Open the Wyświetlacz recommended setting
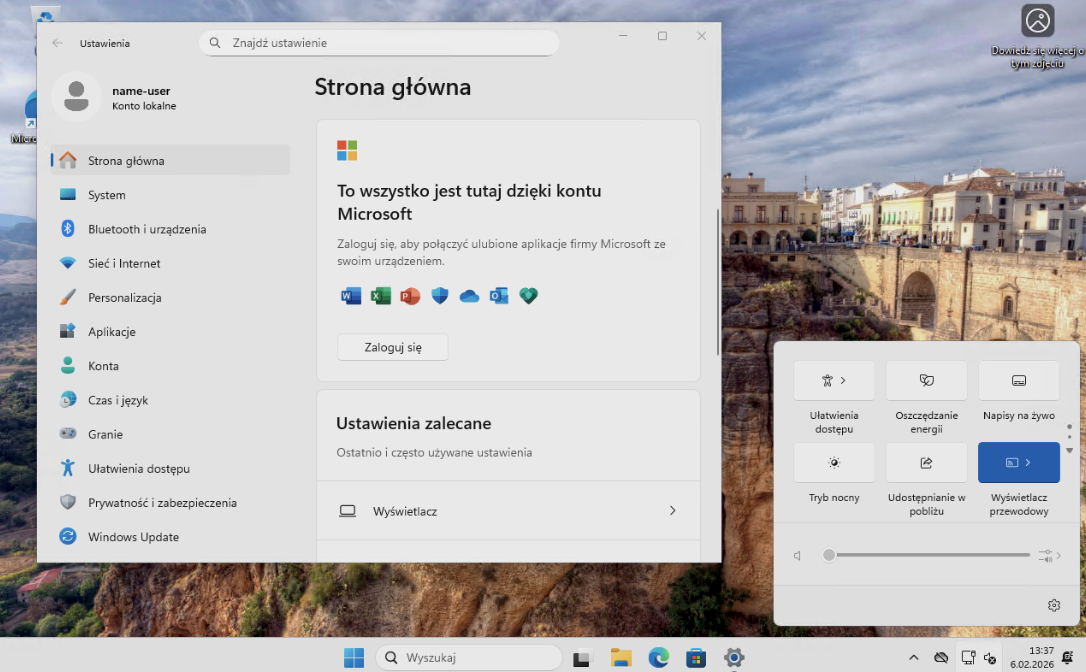Screen dimensions: 1086x672 (x=508, y=511)
